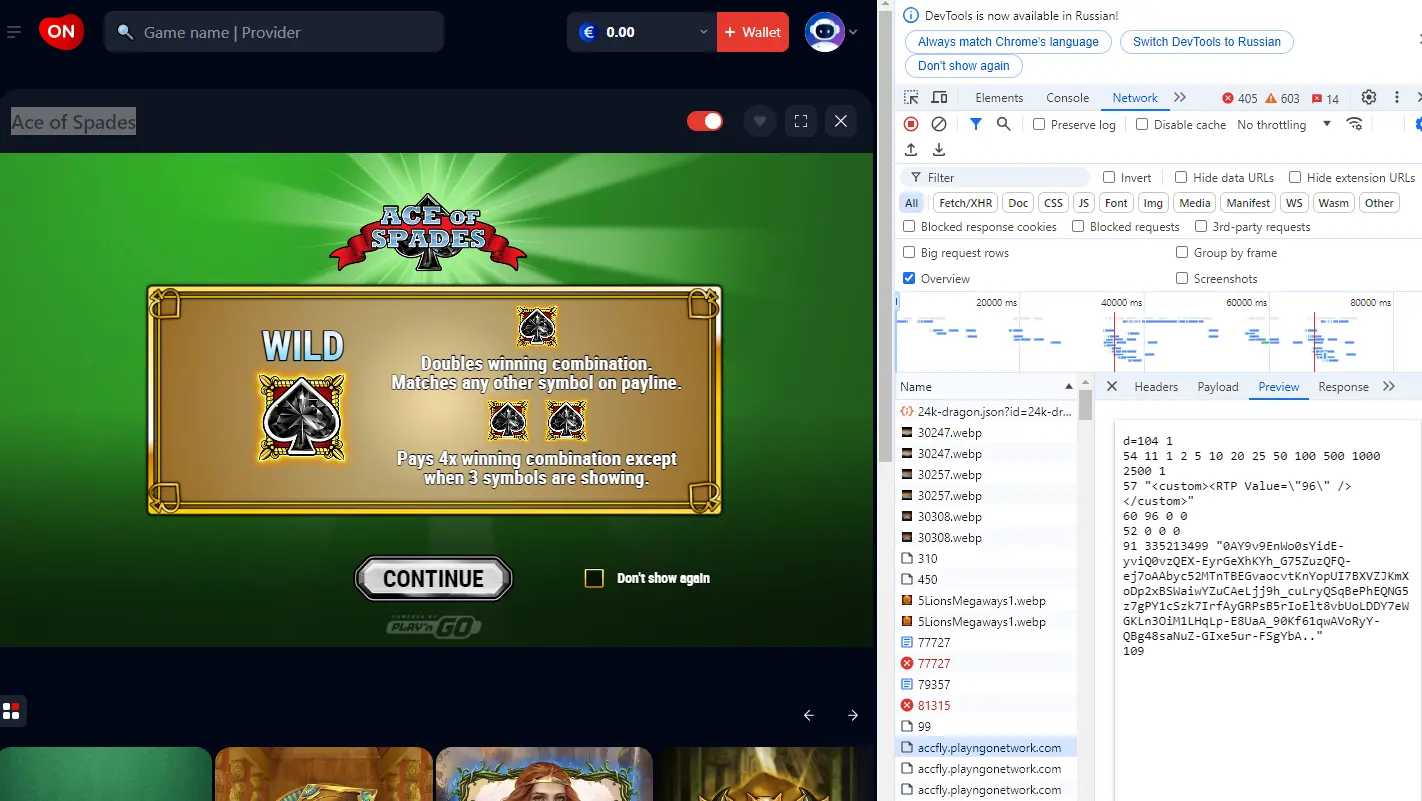Click the game name search field
Image resolution: width=1422 pixels, height=801 pixels.
point(274,32)
